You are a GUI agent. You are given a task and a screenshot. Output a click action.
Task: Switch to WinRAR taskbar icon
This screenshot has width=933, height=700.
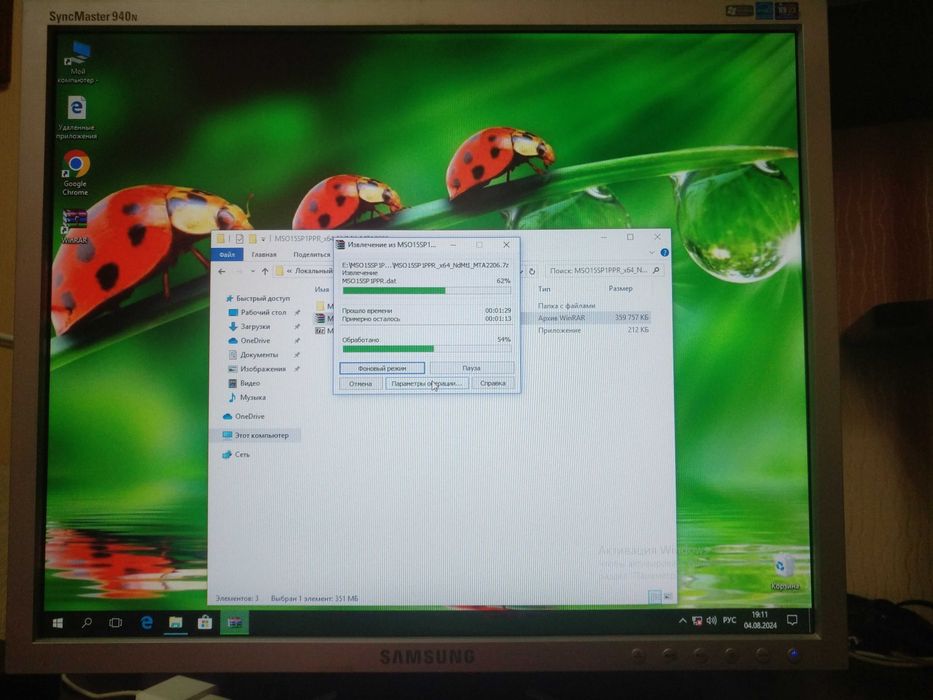click(x=234, y=623)
